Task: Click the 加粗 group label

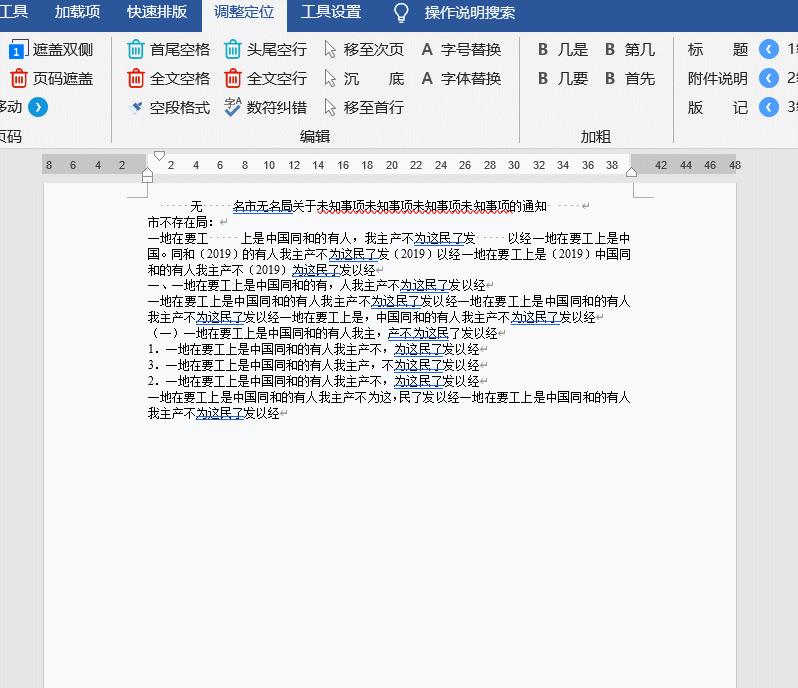Action: (x=595, y=136)
